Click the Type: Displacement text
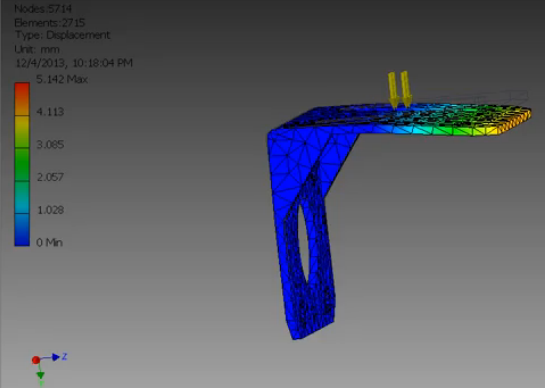This screenshot has width=545, height=388. click(x=62, y=35)
